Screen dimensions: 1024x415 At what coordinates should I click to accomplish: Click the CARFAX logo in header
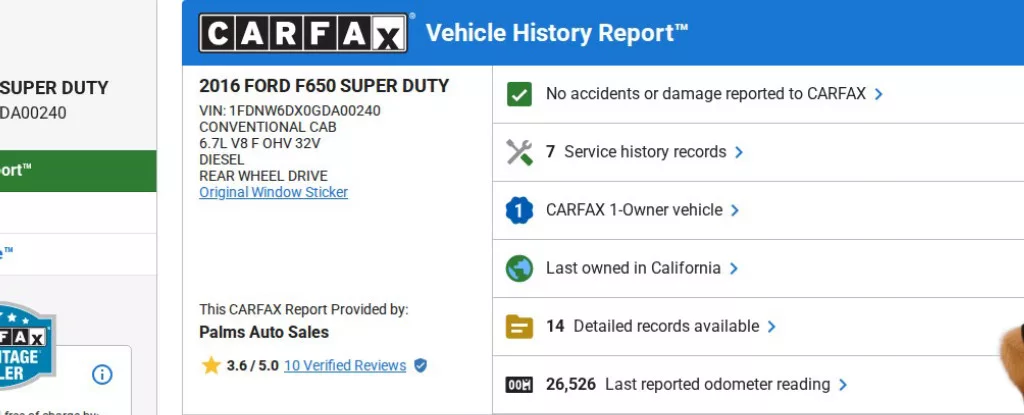pyautogui.click(x=304, y=32)
